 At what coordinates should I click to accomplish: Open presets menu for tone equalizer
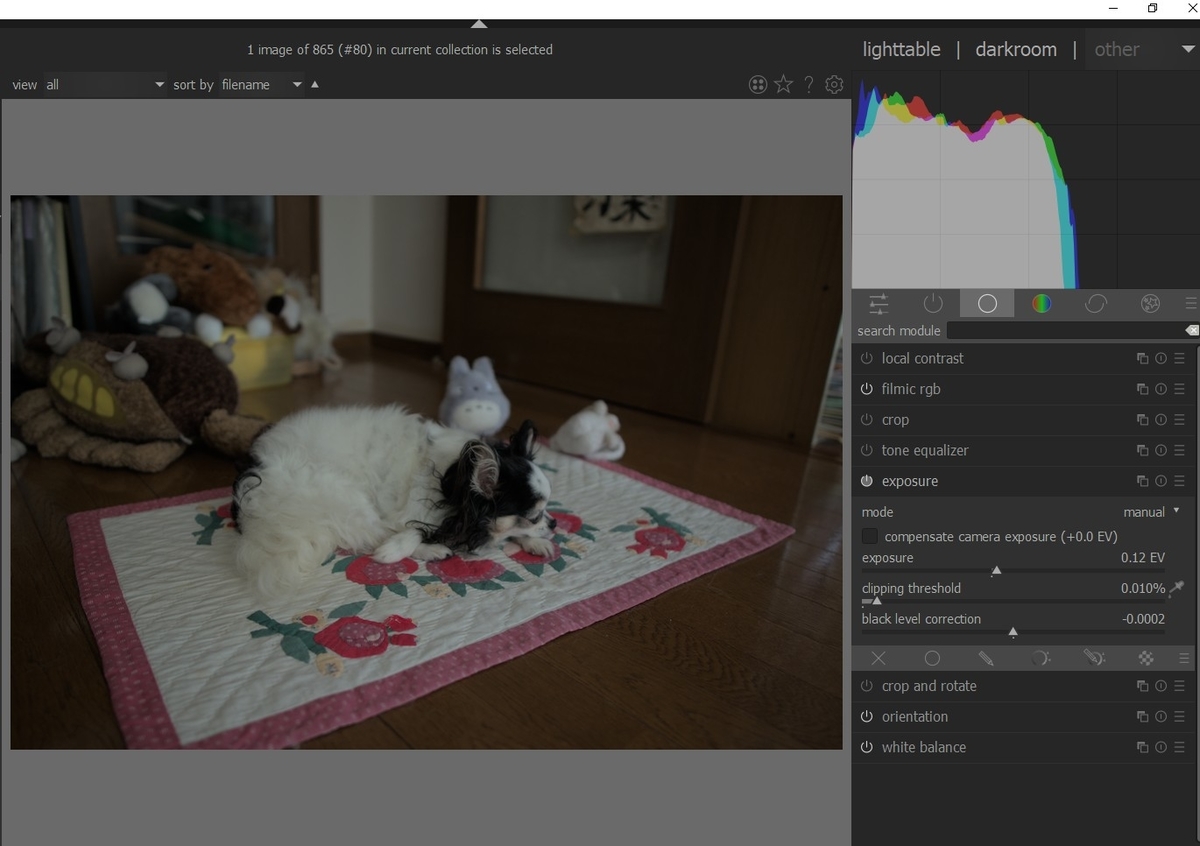coord(1179,450)
